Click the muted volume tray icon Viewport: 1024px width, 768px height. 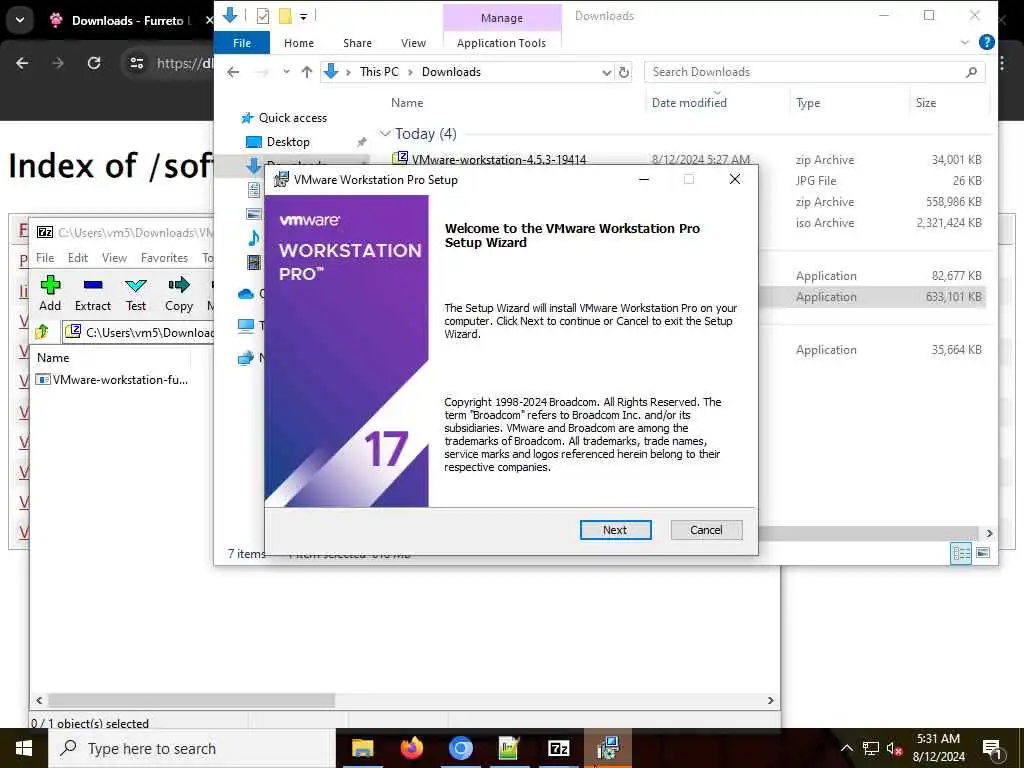point(894,748)
